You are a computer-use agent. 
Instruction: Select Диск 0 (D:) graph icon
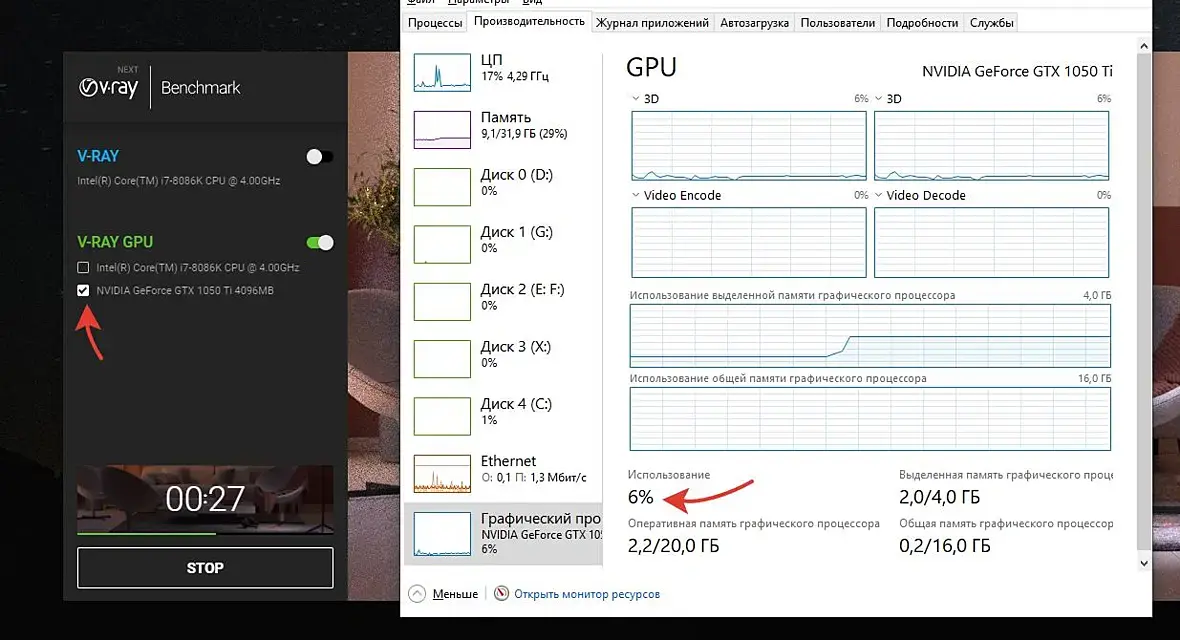point(442,187)
